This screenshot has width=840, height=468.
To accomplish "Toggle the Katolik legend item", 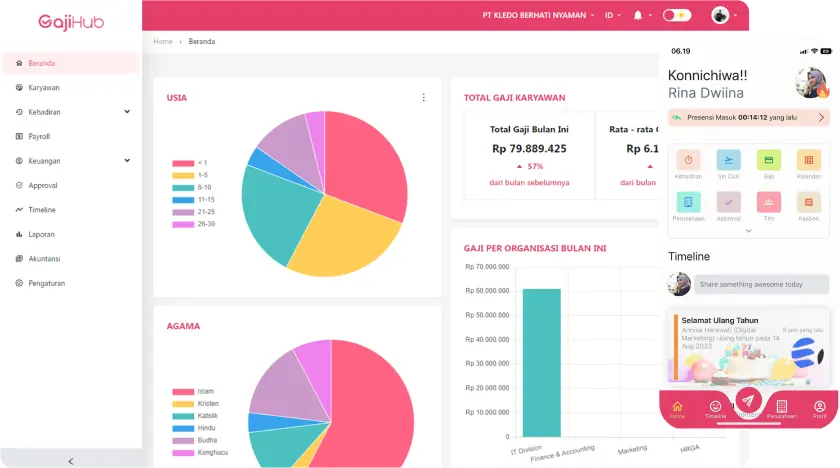I will tap(195, 416).
